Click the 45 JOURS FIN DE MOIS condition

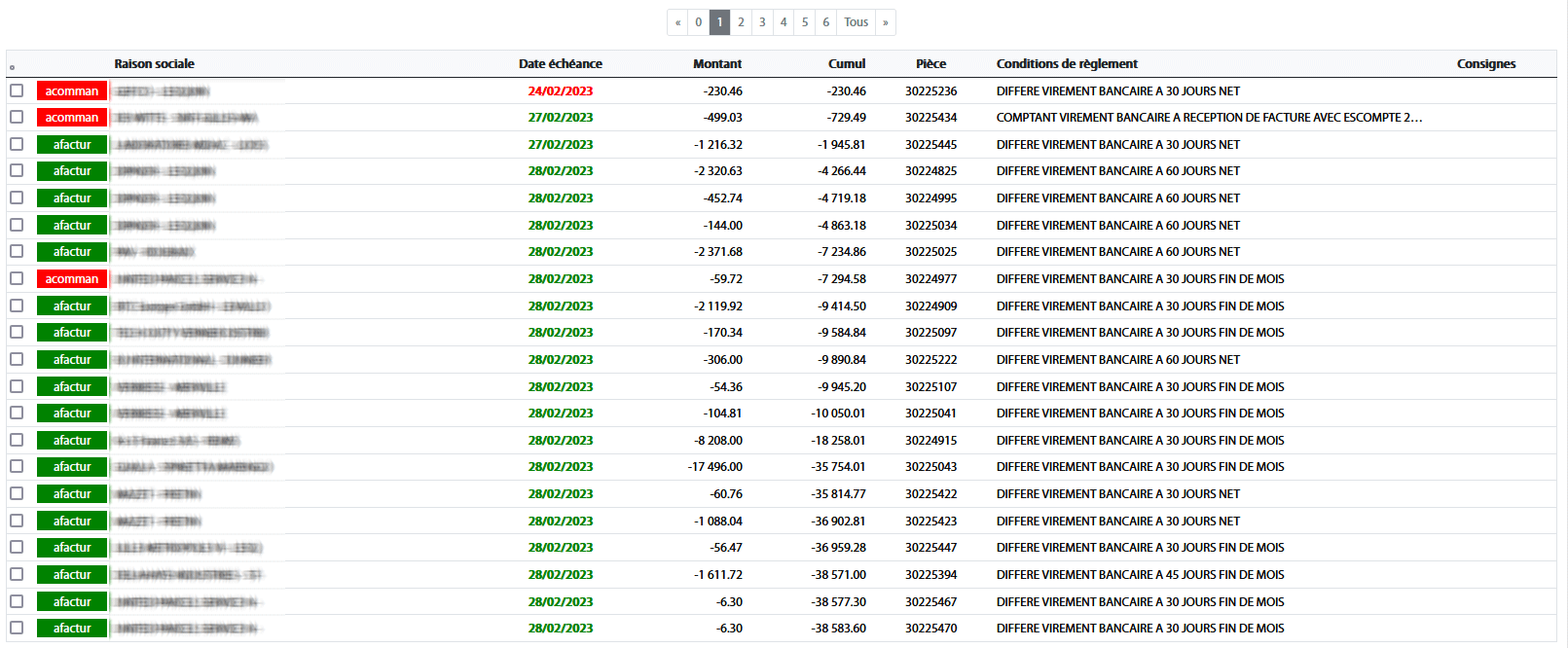pyautogui.click(x=1141, y=575)
